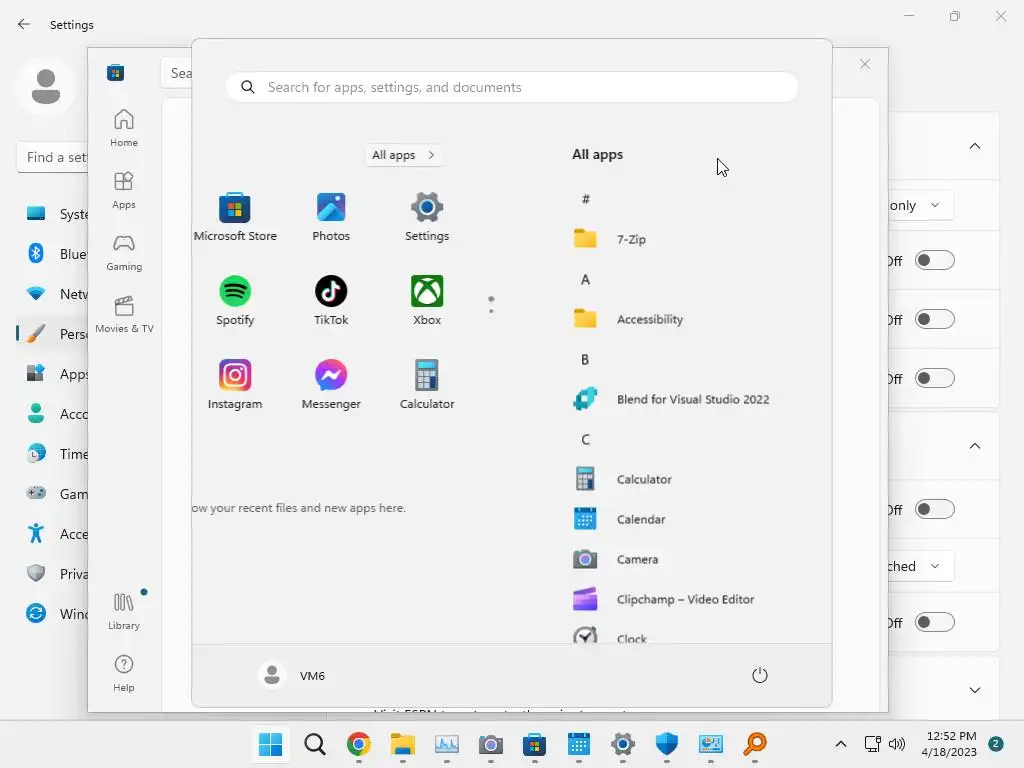Open the pinned Xbox app
This screenshot has height=768, width=1024.
click(427, 301)
